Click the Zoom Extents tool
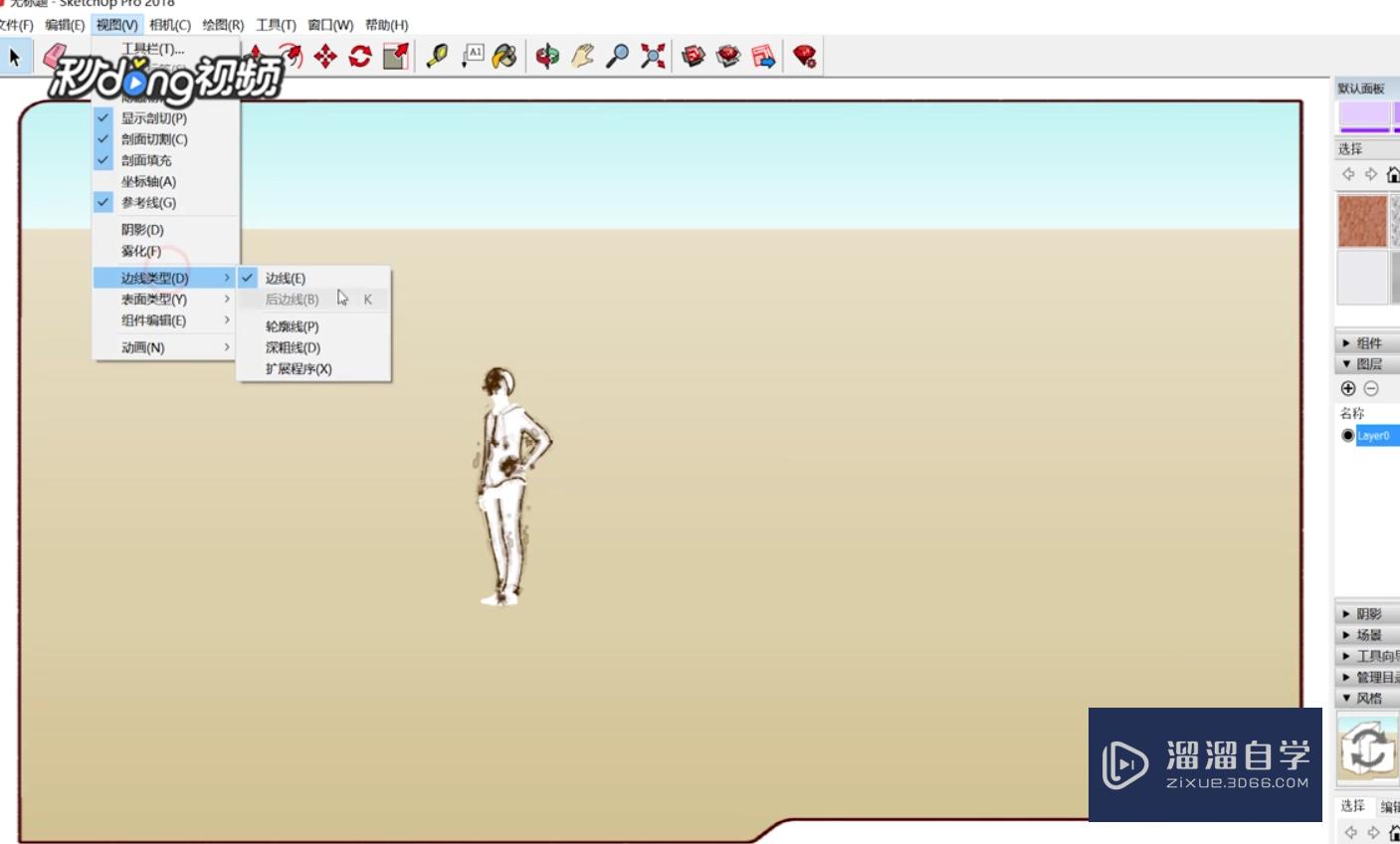The height and width of the screenshot is (844, 1400). click(653, 56)
